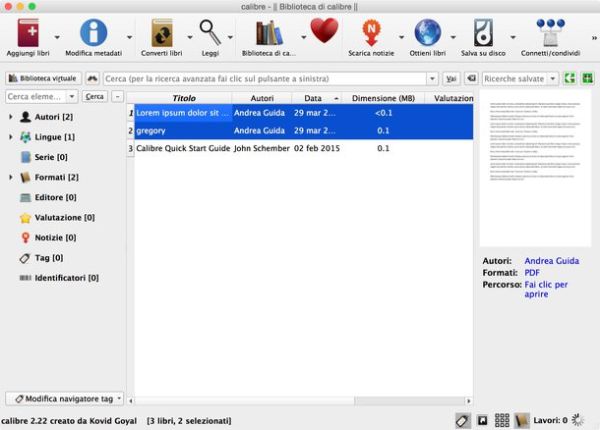
Task: Open Salva su disco dropdown arrow
Action: [x=513, y=37]
